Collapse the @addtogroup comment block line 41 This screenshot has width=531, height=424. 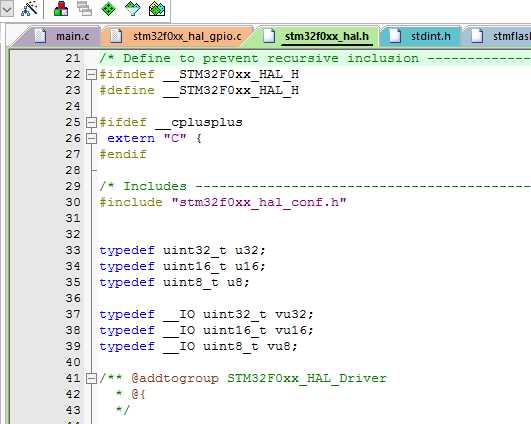[x=91, y=378]
